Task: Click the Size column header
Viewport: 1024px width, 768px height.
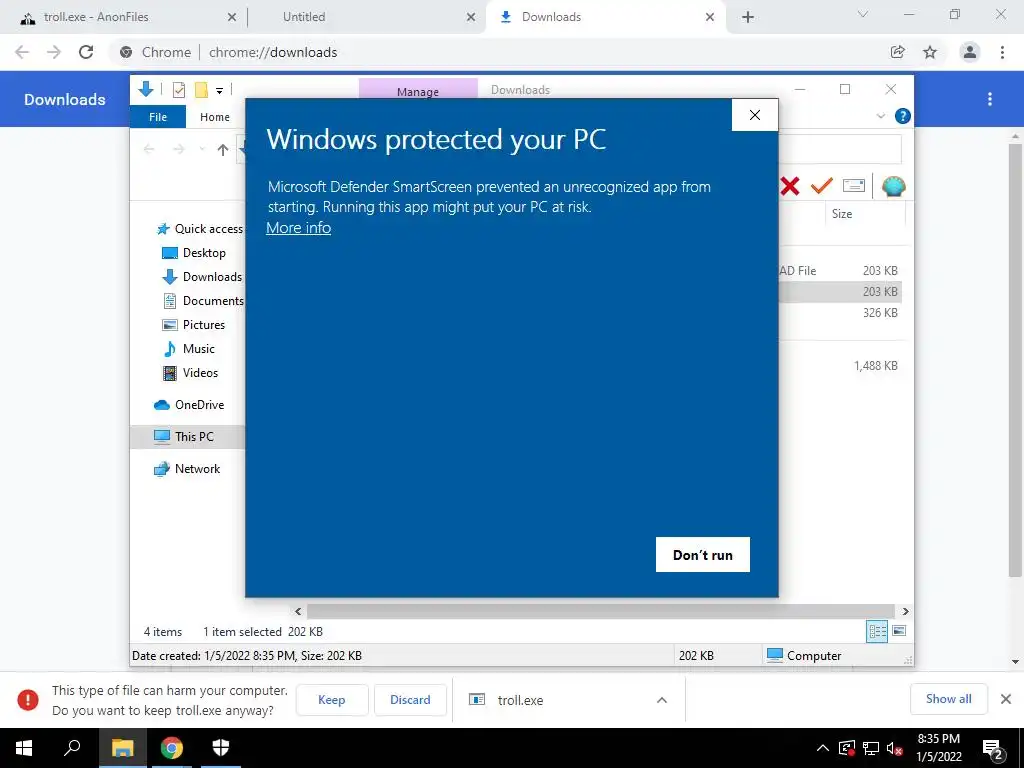Action: (x=842, y=214)
